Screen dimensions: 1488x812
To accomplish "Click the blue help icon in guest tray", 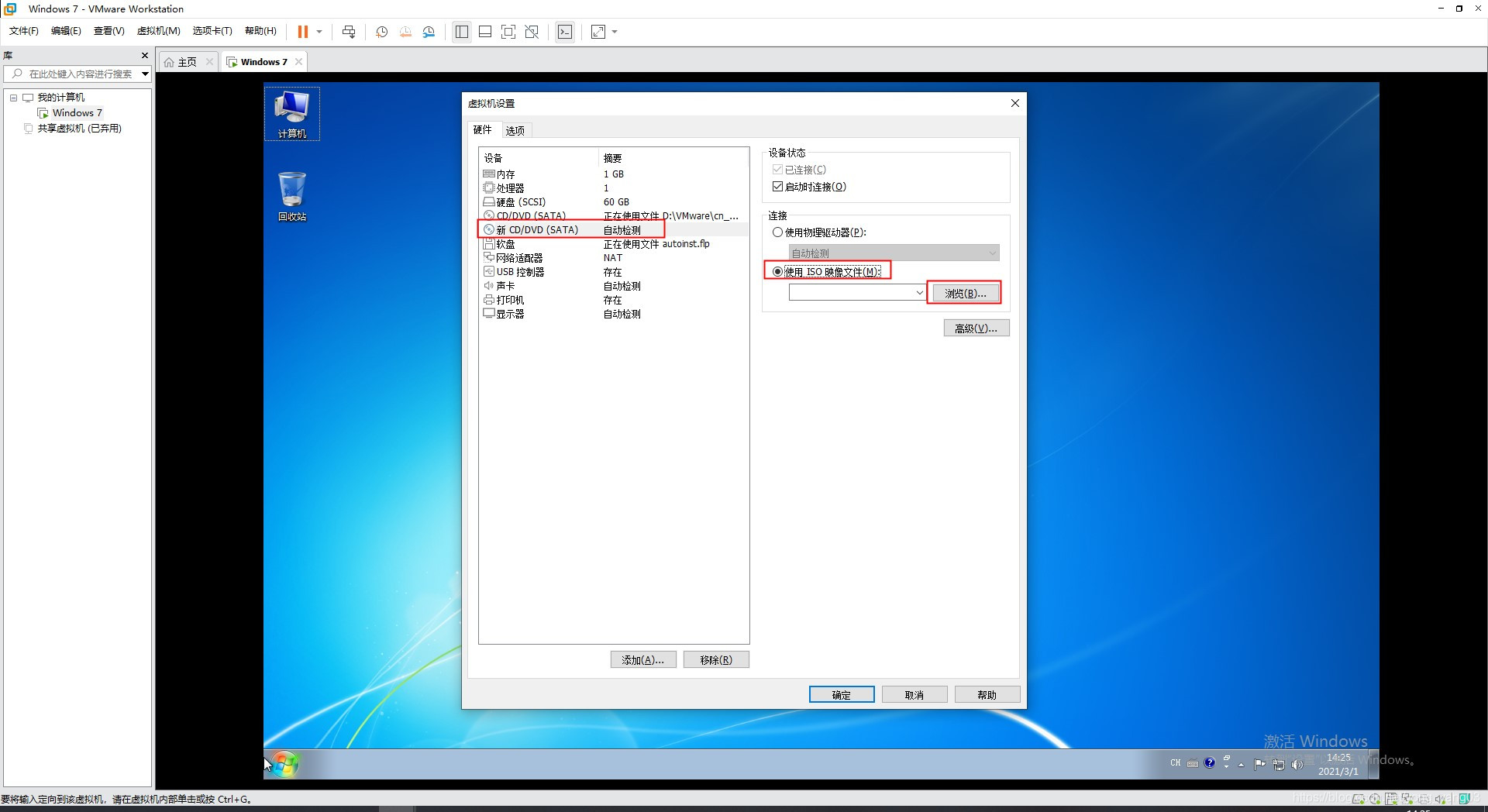I will click(x=1209, y=763).
